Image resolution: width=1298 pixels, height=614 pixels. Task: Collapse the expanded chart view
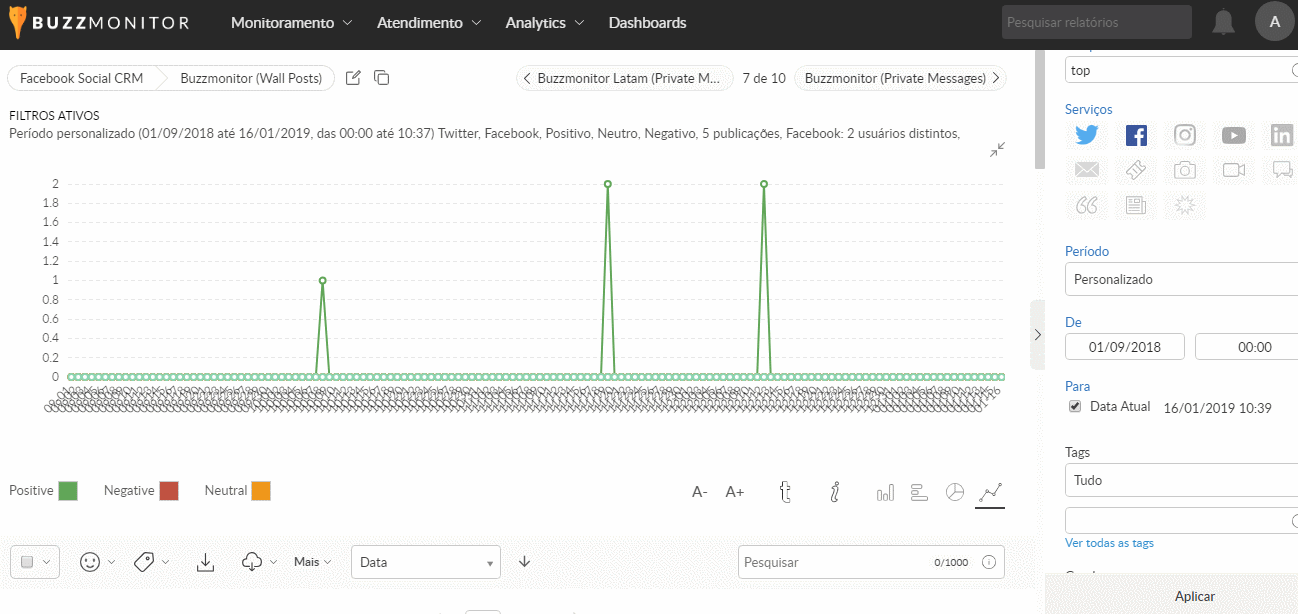997,149
